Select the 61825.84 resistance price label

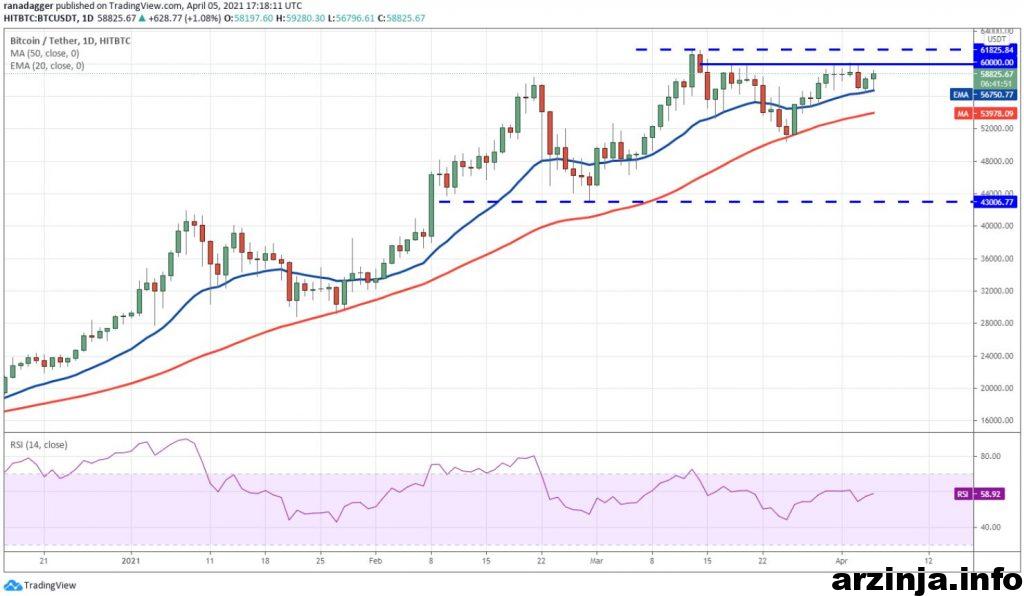tap(997, 49)
